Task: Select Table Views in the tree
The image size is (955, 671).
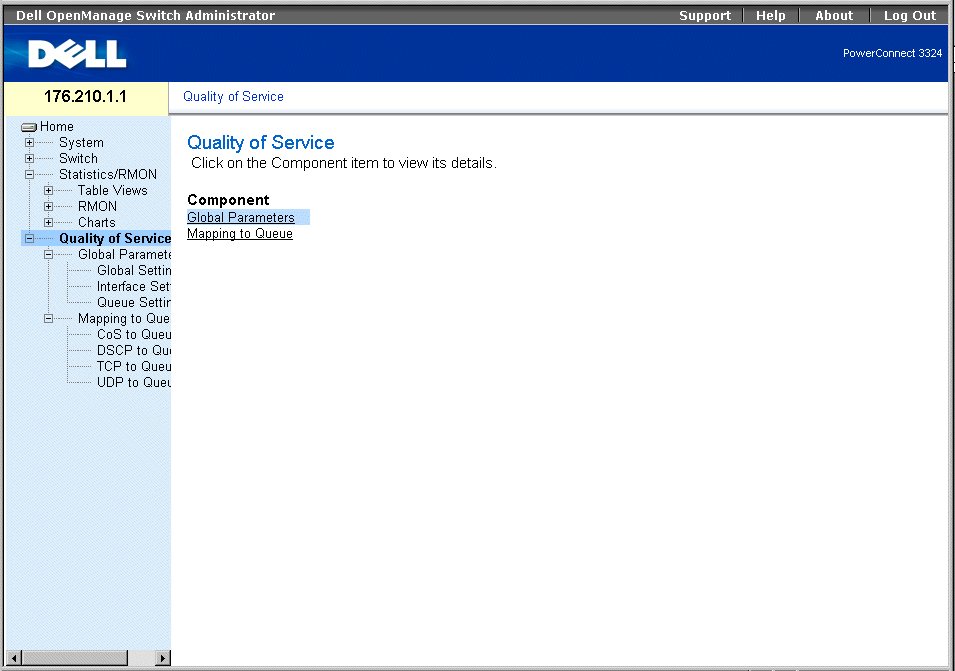Action: [x=113, y=191]
